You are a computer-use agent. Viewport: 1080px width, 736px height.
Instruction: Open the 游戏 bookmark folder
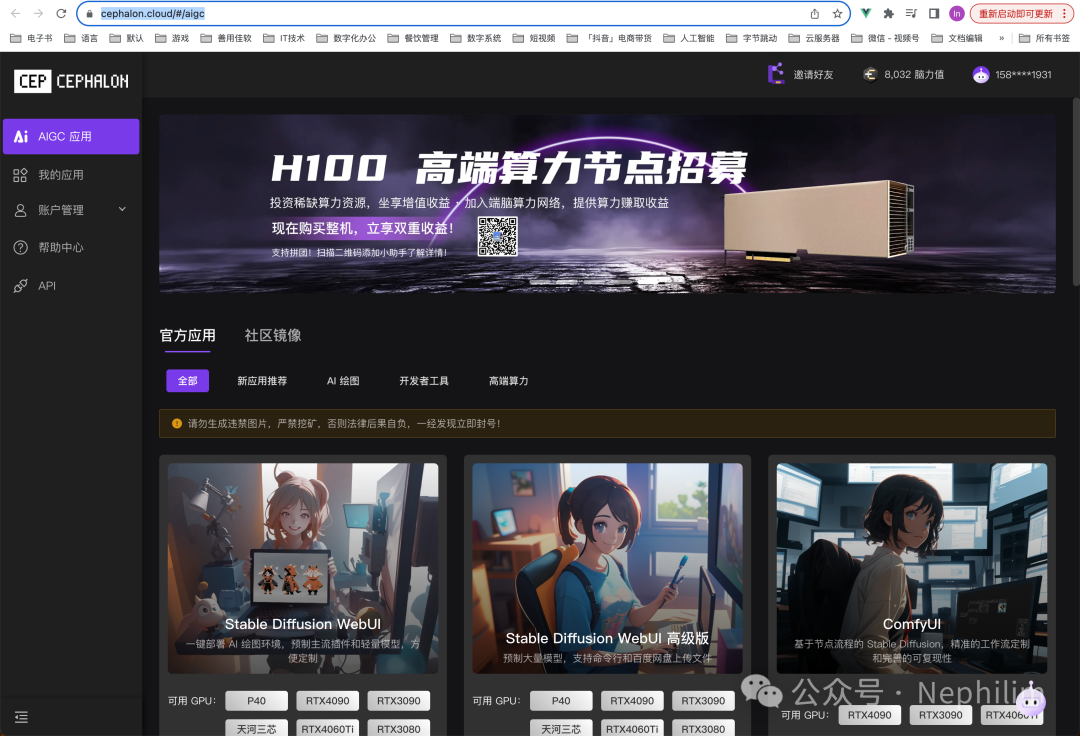click(172, 39)
